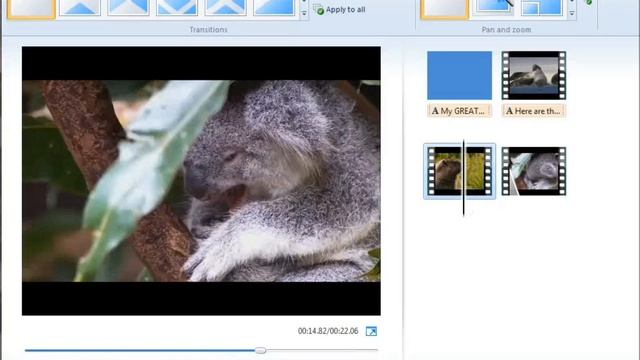The width and height of the screenshot is (640, 360).
Task: Select the koala clip in storyboard
Action: [x=533, y=171]
